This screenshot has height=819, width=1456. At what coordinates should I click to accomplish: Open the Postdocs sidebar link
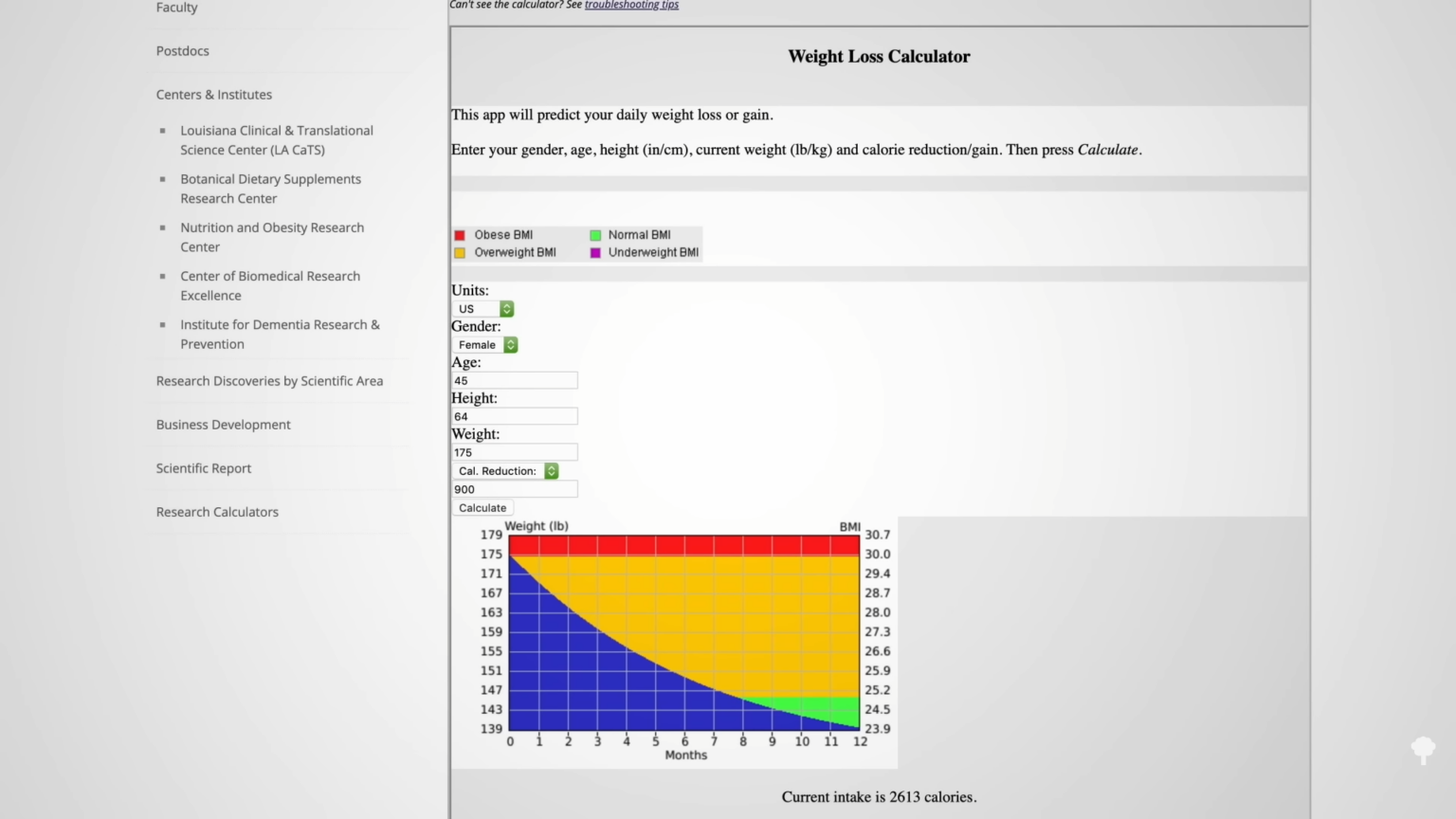[x=183, y=51]
